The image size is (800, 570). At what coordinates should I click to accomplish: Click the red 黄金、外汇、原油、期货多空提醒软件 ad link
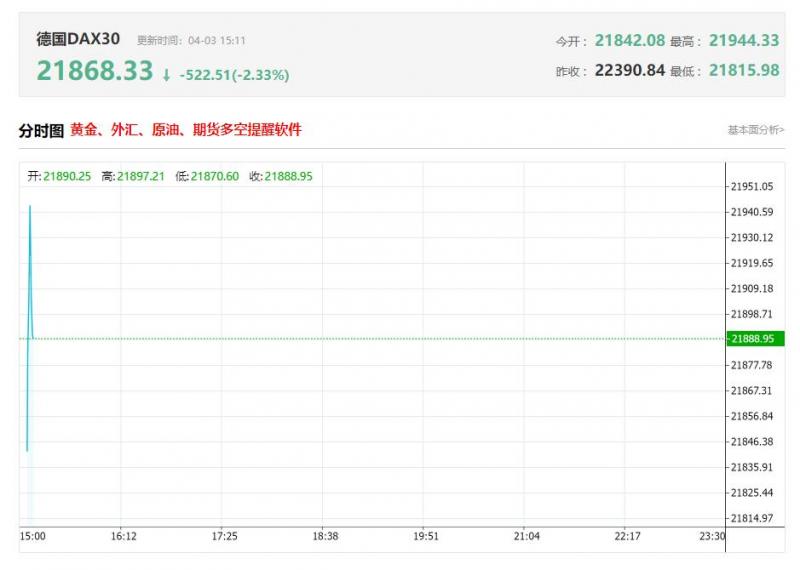[x=186, y=130]
